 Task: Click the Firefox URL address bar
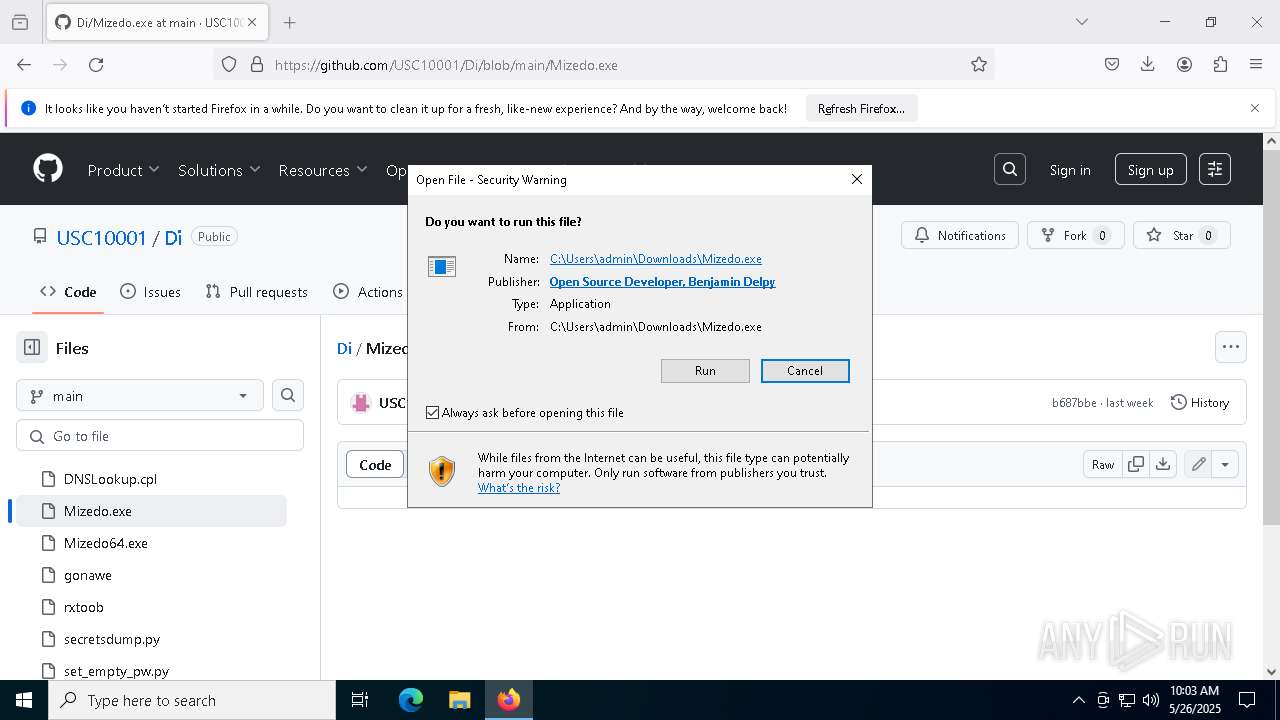coord(604,65)
